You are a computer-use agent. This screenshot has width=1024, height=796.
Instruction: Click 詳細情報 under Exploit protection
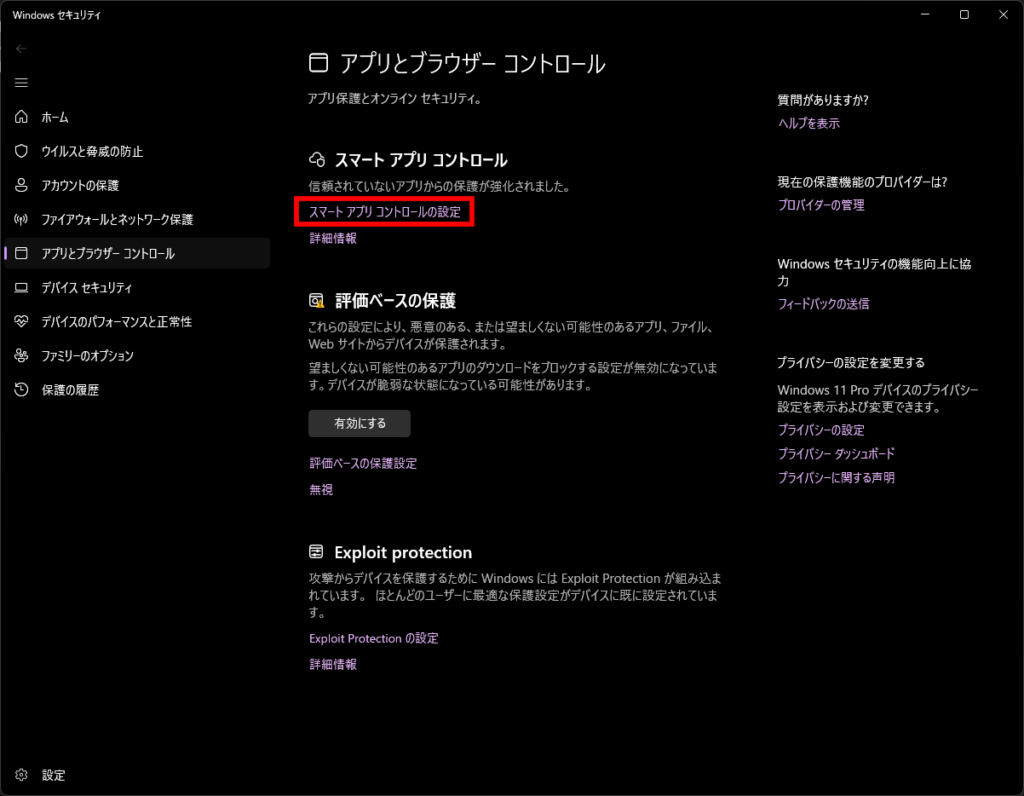click(333, 664)
